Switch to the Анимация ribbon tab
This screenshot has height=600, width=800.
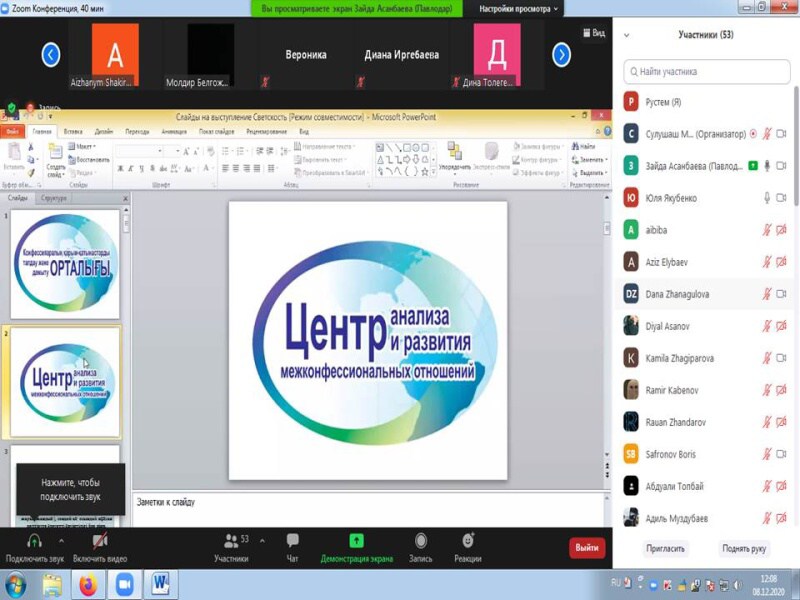[174, 132]
